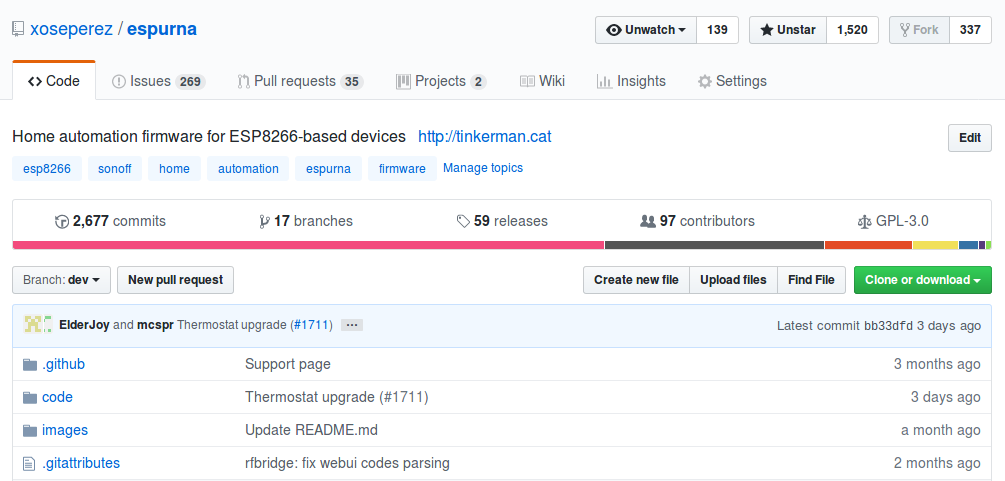Open xoseperez user profile link

[x=71, y=30]
